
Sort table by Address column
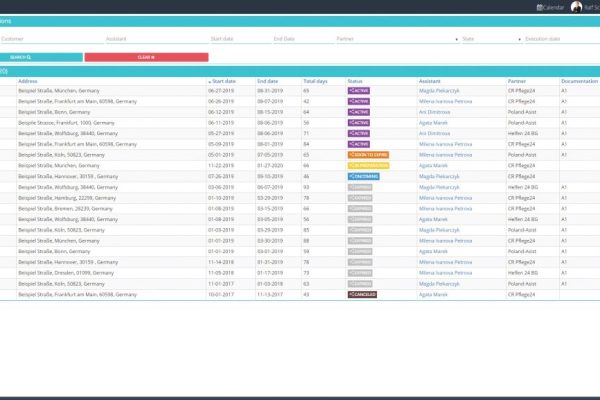point(28,81)
